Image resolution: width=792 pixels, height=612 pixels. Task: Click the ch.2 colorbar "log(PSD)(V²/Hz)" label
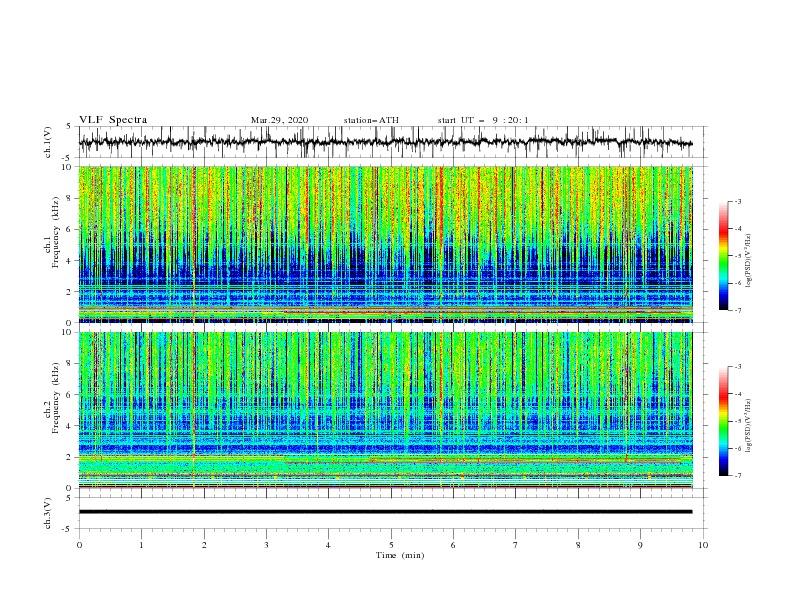coord(750,425)
